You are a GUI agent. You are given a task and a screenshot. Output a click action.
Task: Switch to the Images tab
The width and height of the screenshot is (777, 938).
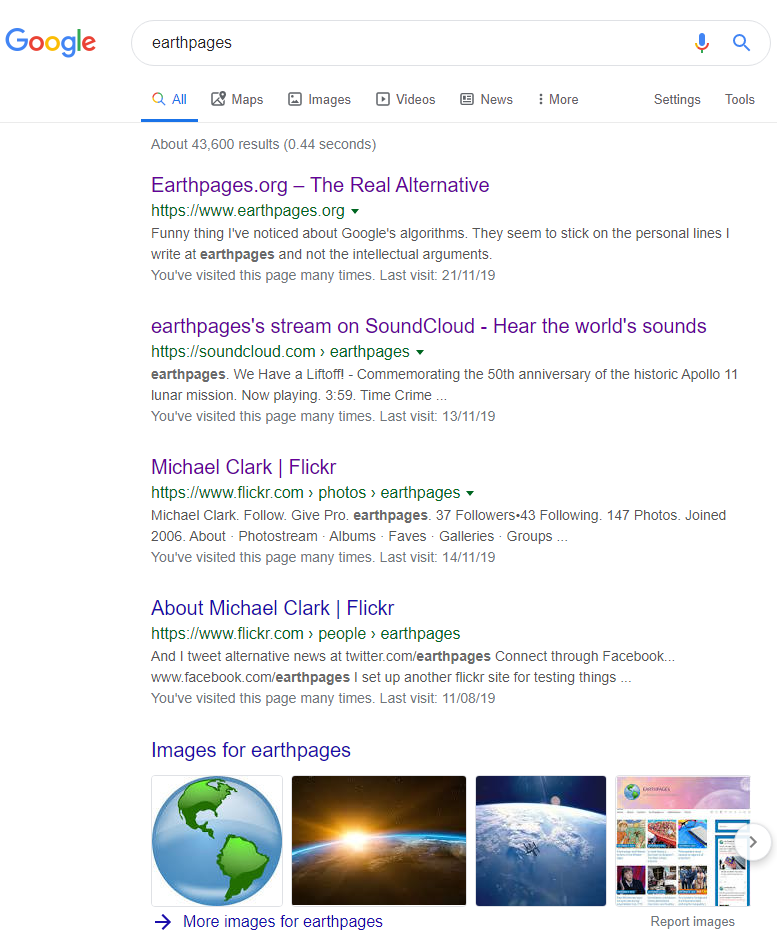[319, 99]
